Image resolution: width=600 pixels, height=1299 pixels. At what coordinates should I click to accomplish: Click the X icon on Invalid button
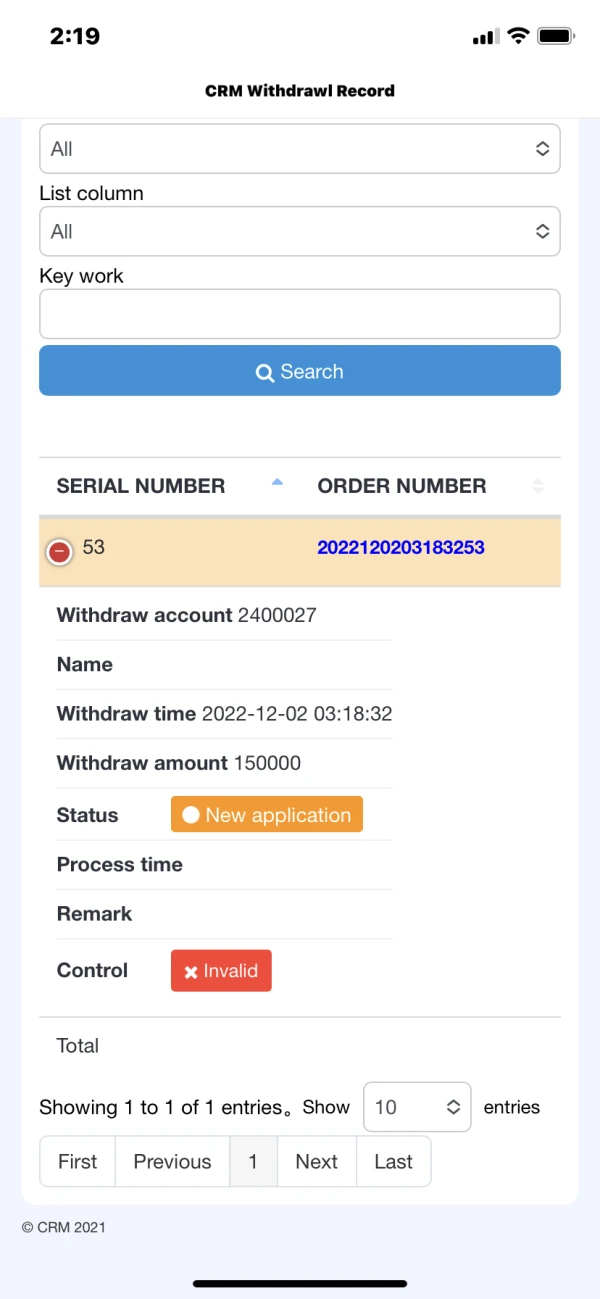pyautogui.click(x=191, y=972)
